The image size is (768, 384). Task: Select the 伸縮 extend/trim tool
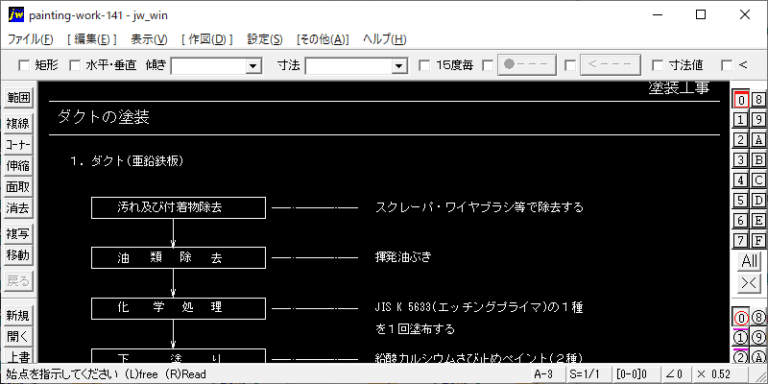click(x=18, y=166)
